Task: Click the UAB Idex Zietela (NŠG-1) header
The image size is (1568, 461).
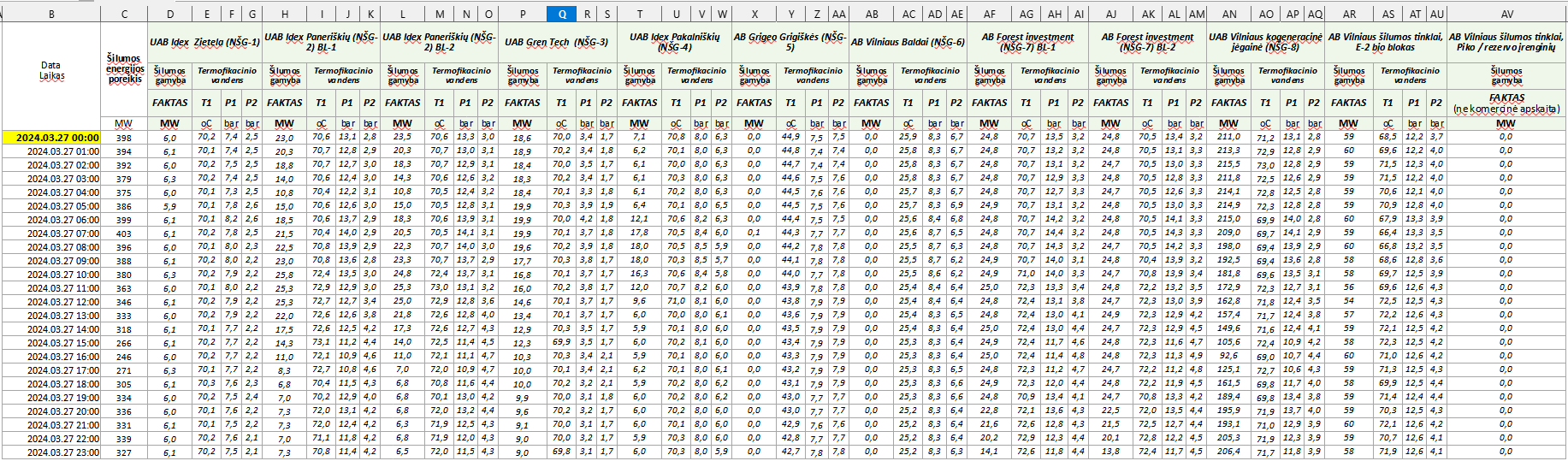Action: pos(204,42)
